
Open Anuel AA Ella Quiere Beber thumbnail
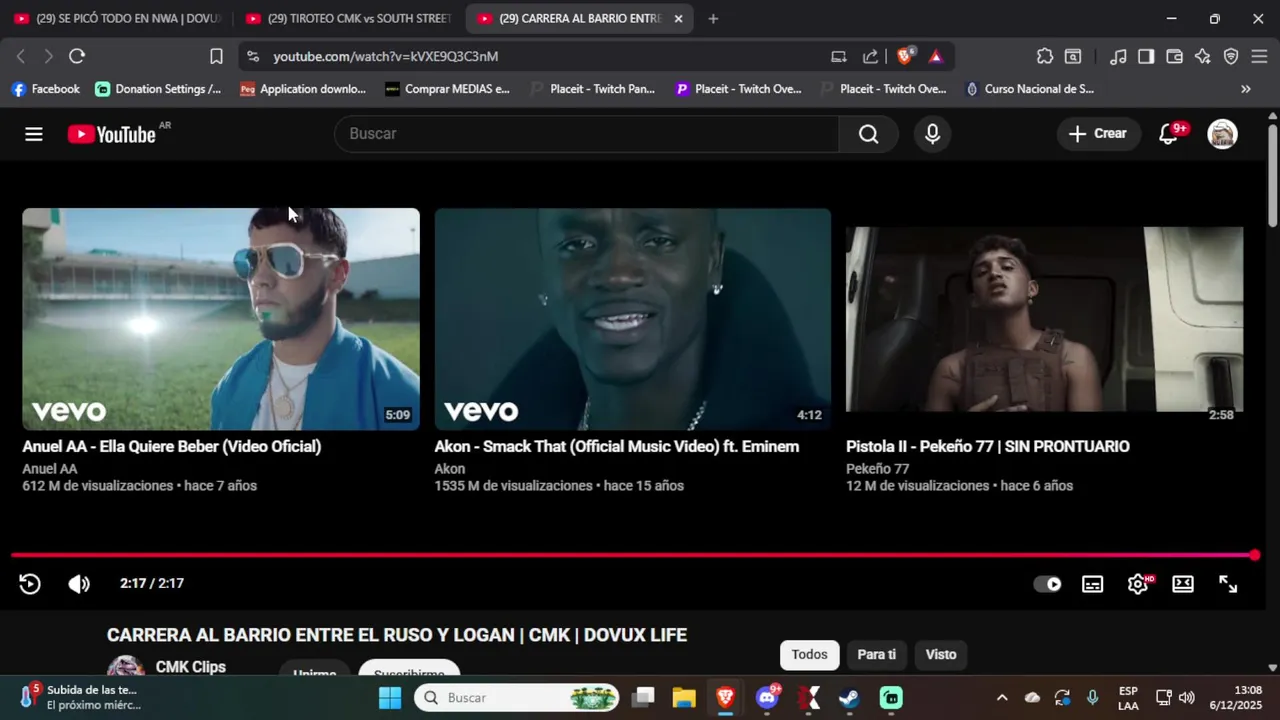point(221,319)
